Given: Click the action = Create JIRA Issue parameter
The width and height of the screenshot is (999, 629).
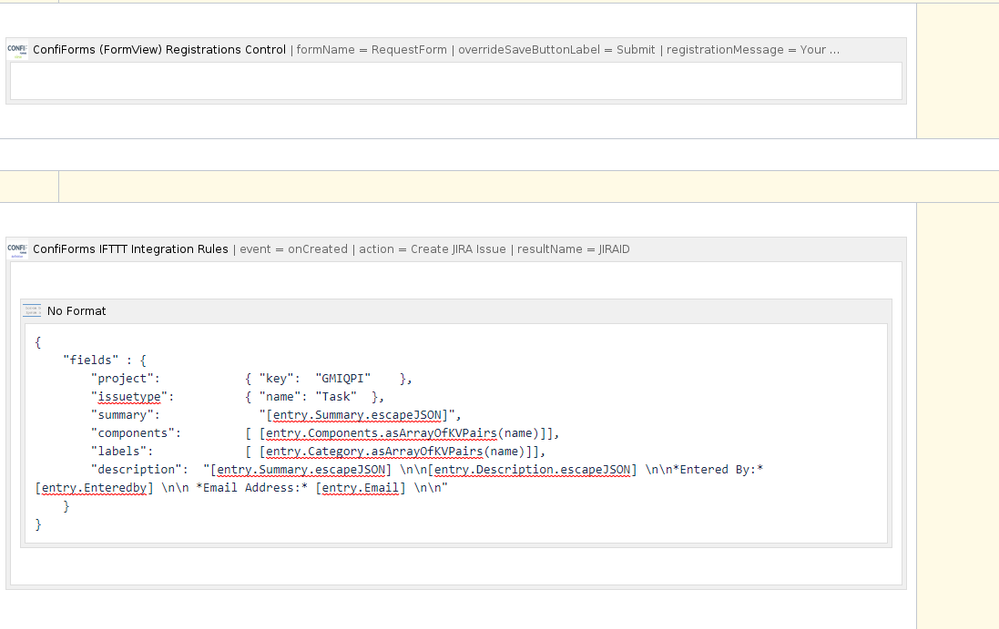Looking at the screenshot, I should [x=432, y=249].
